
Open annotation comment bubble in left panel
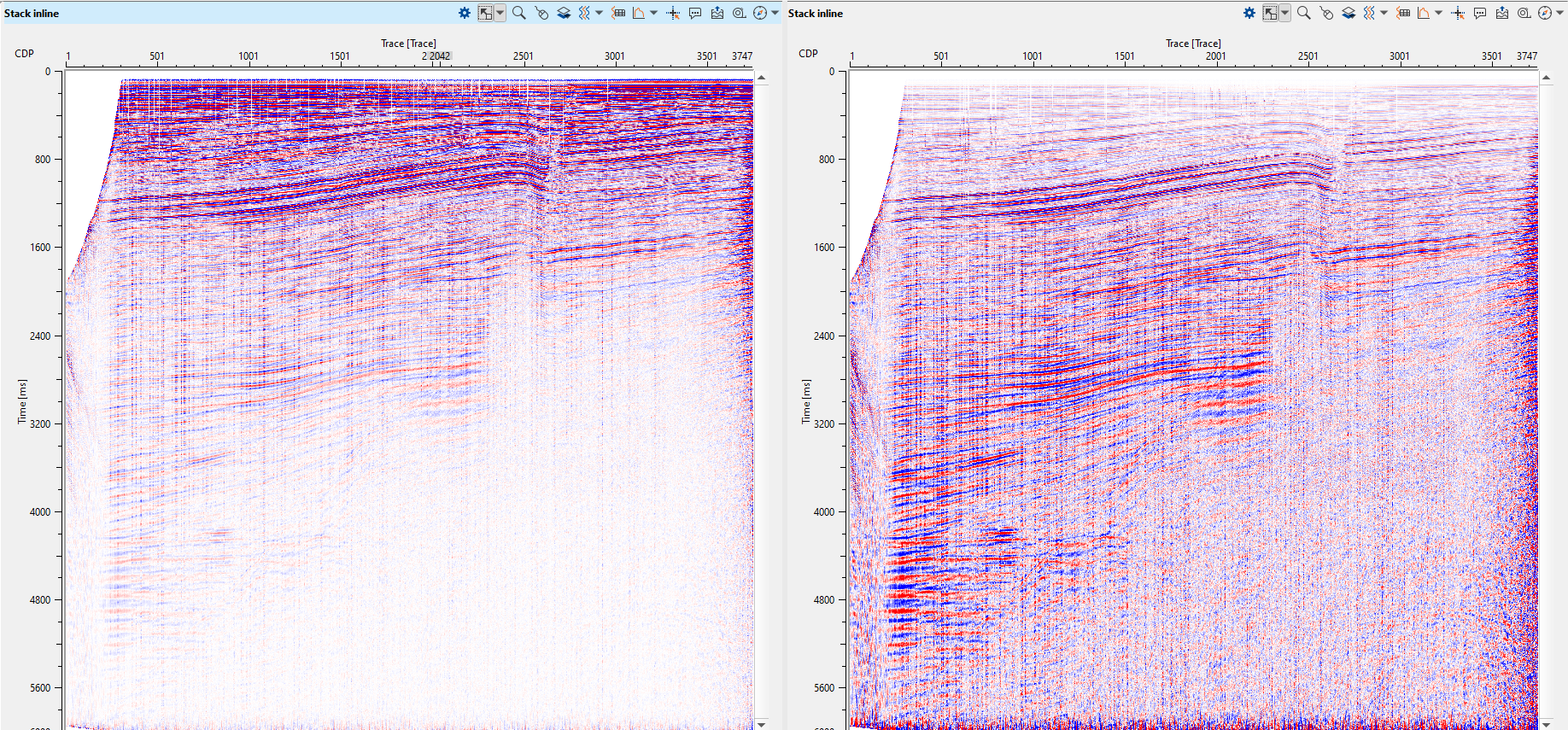[x=695, y=13]
